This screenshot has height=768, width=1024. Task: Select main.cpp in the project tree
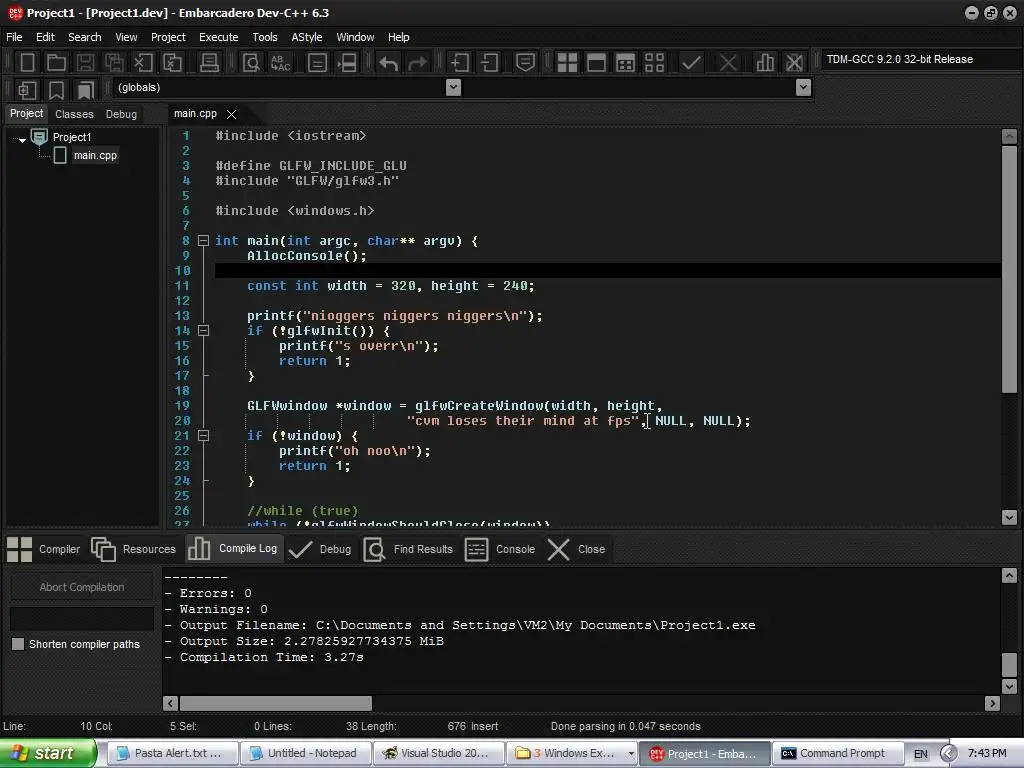click(x=95, y=155)
